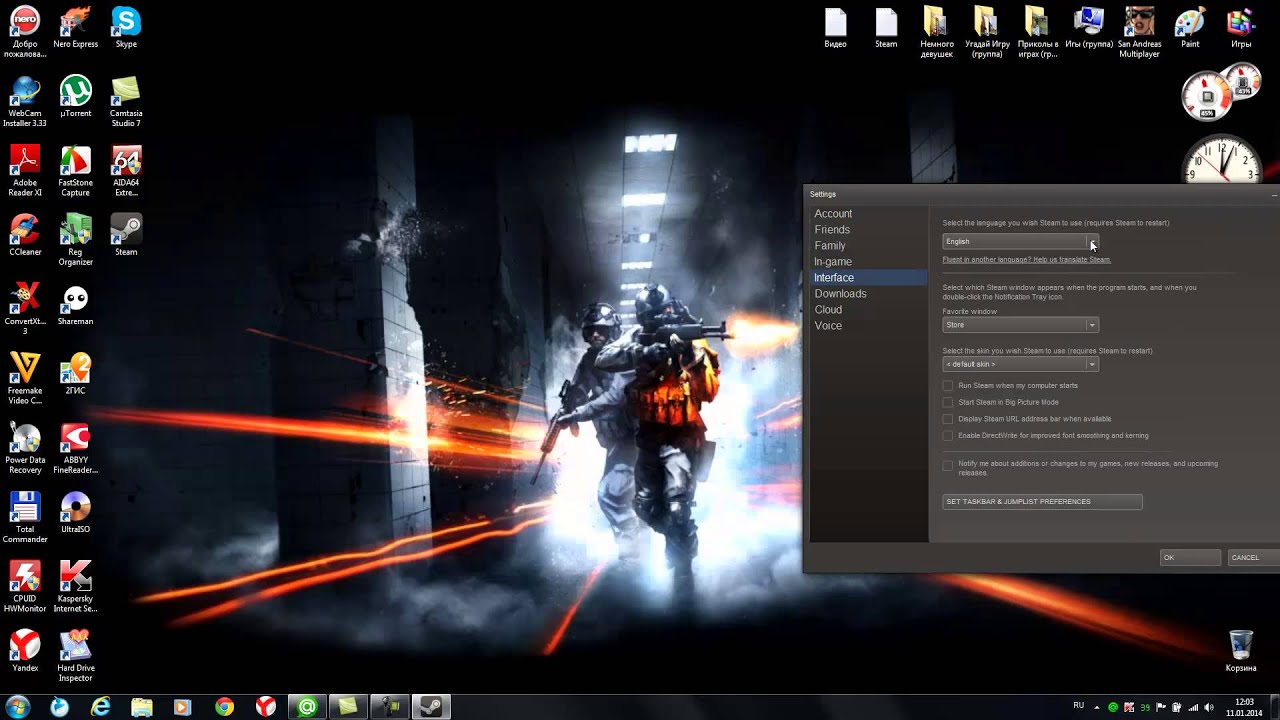The width and height of the screenshot is (1280, 720).
Task: Click Set Taskbar & Jumplist Preferences
Action: point(1042,502)
